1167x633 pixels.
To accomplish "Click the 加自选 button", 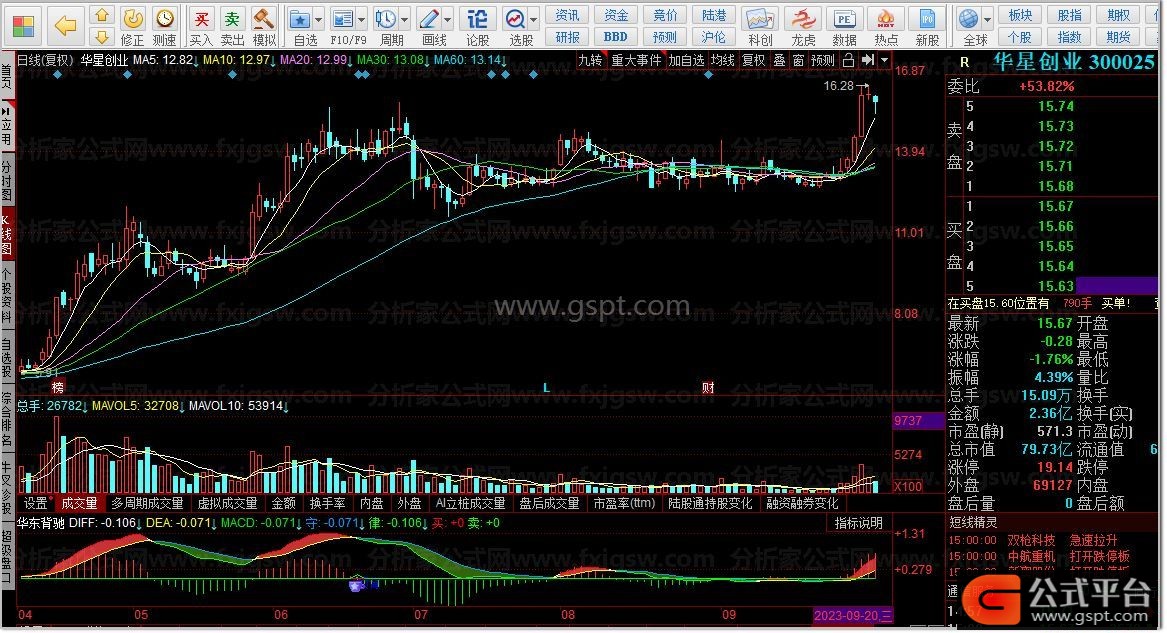I will [x=686, y=60].
